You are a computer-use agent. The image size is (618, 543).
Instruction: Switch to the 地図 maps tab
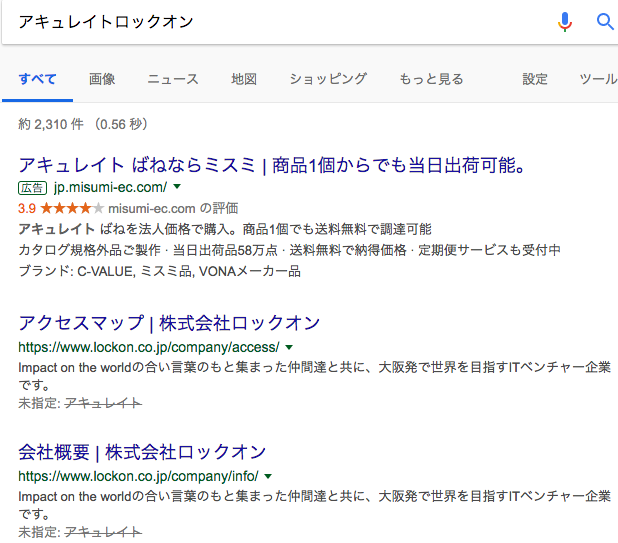point(244,79)
